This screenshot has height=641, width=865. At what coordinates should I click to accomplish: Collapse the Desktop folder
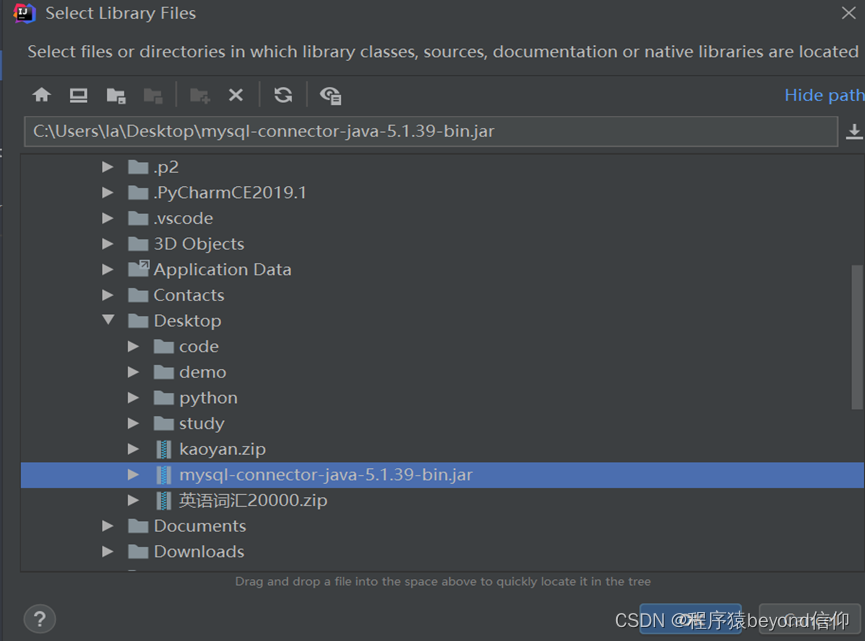(x=108, y=320)
